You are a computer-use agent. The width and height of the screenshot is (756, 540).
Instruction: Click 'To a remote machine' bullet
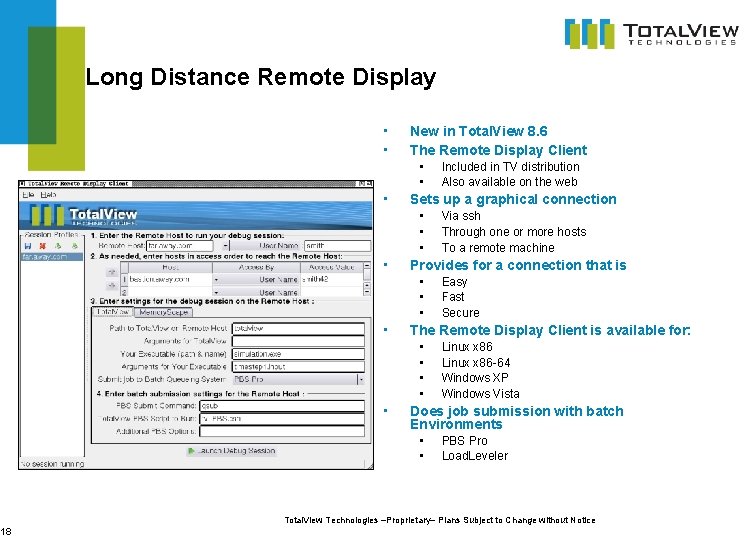(498, 248)
